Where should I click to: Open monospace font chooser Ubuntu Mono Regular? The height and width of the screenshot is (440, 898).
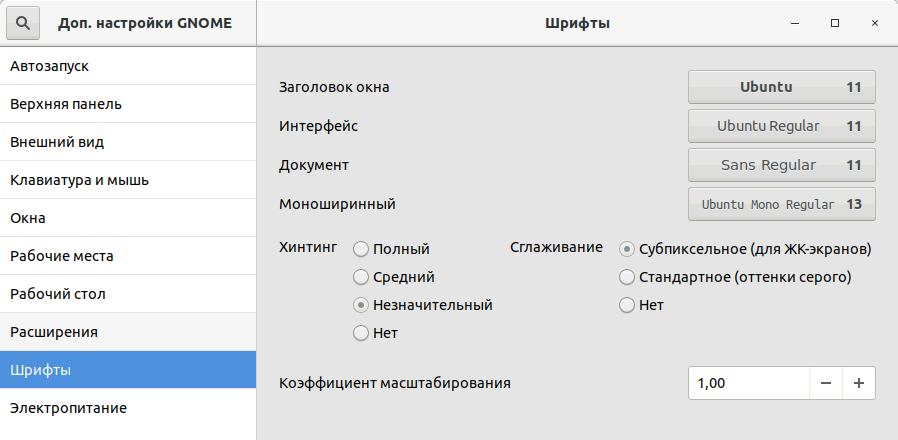pyautogui.click(x=781, y=204)
